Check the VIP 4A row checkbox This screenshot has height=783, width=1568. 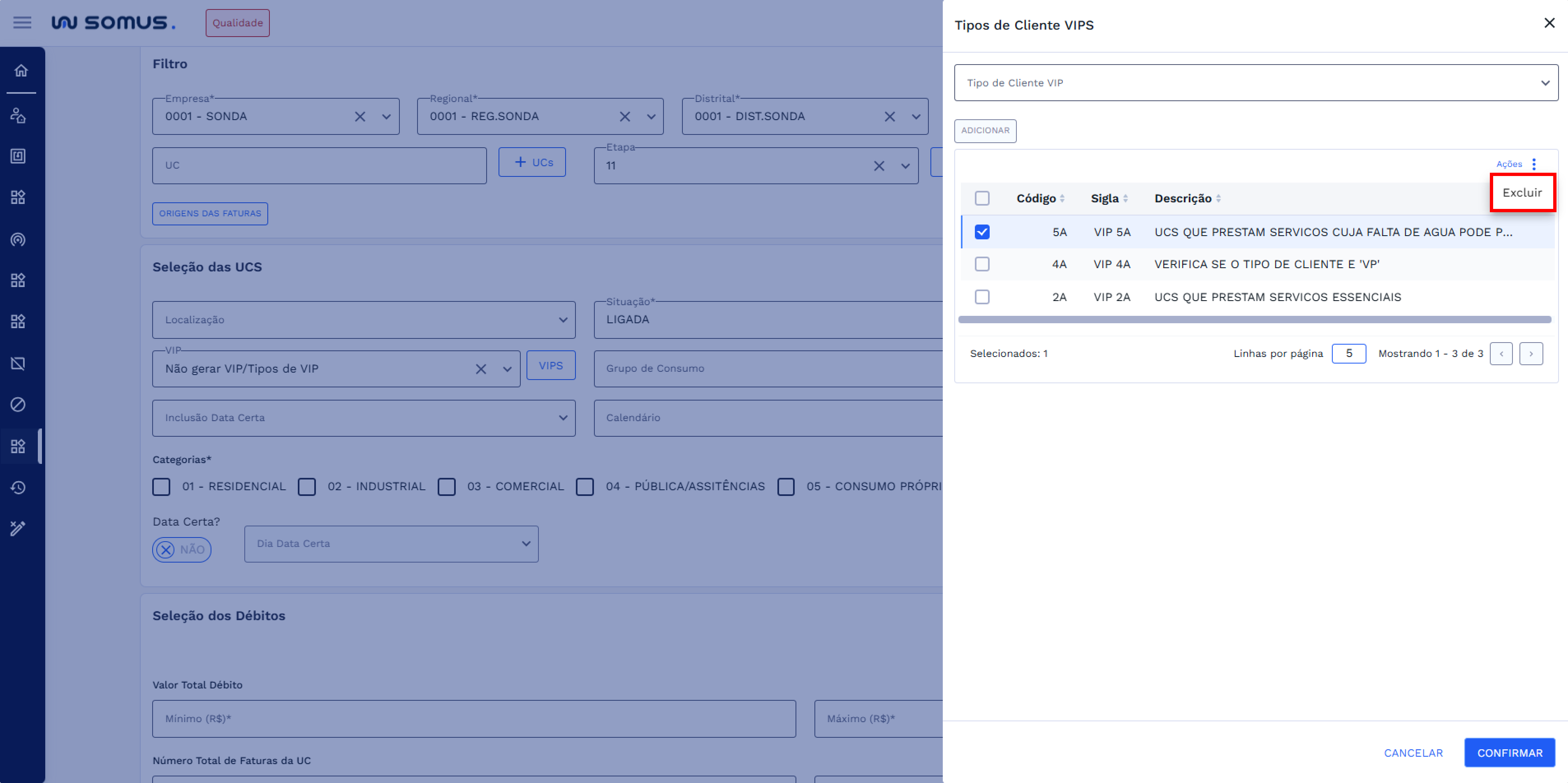[982, 264]
